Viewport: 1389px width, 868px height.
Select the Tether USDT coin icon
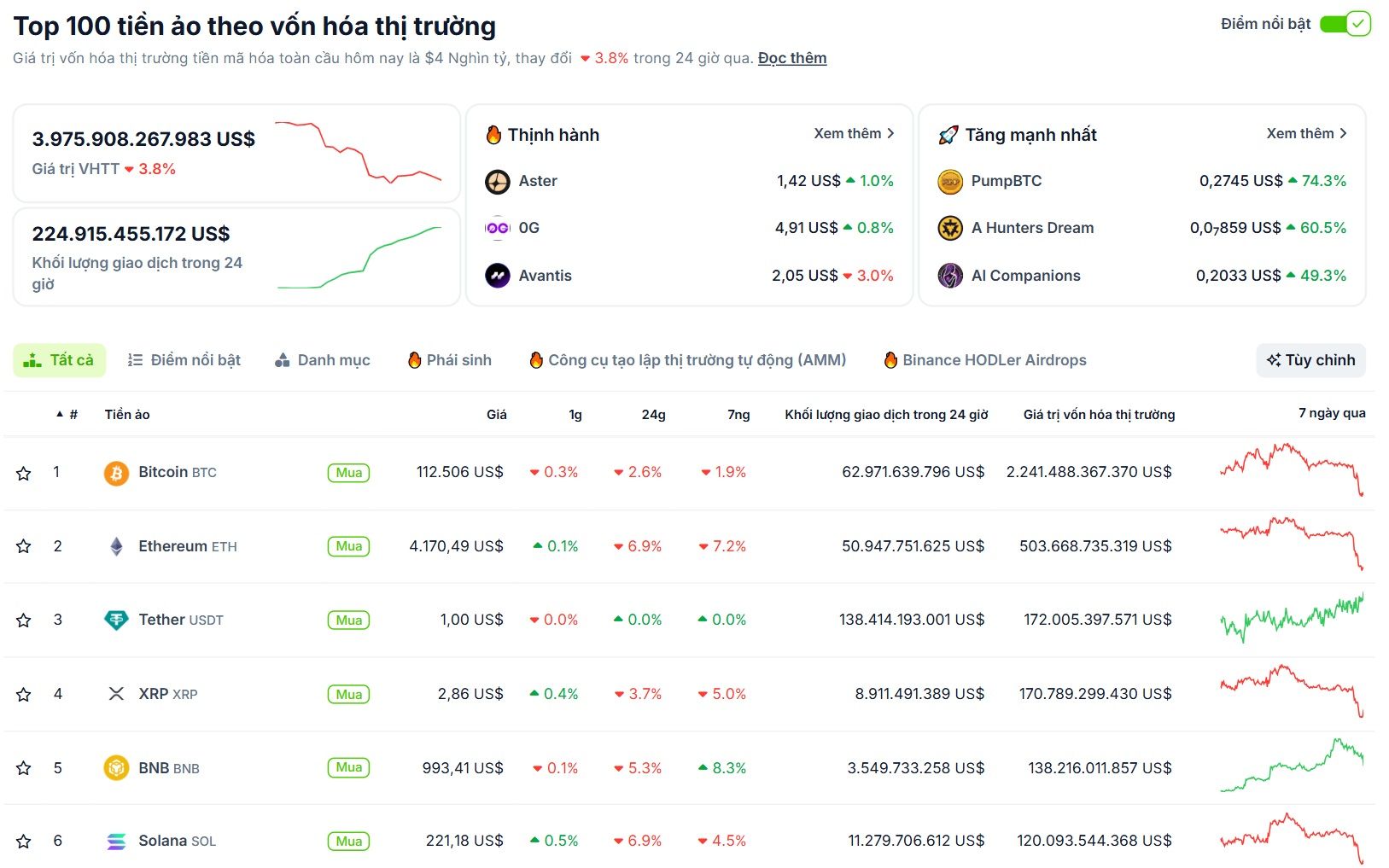(117, 620)
